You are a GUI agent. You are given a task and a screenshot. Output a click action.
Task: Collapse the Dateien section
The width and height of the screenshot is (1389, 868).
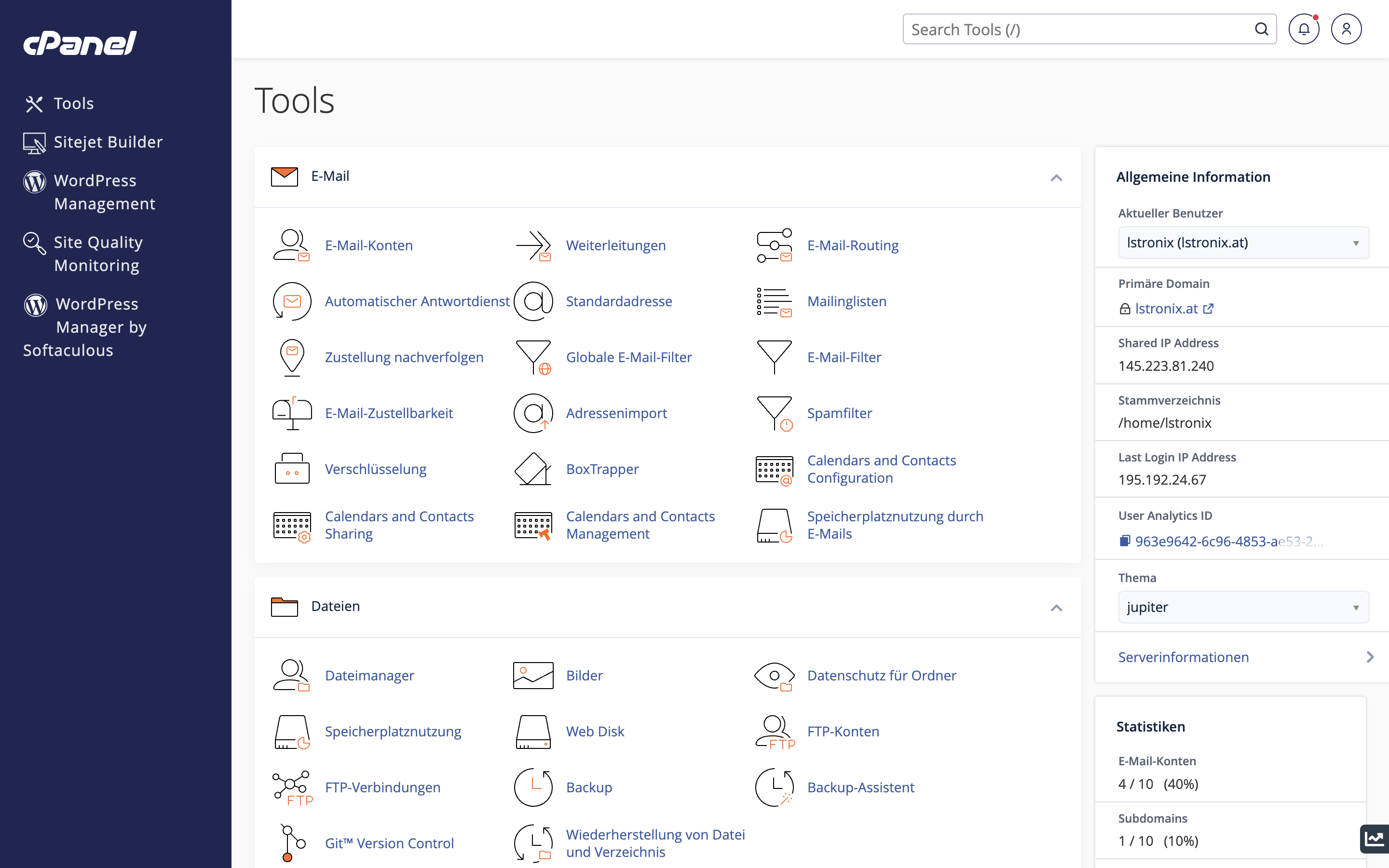pos(1056,608)
